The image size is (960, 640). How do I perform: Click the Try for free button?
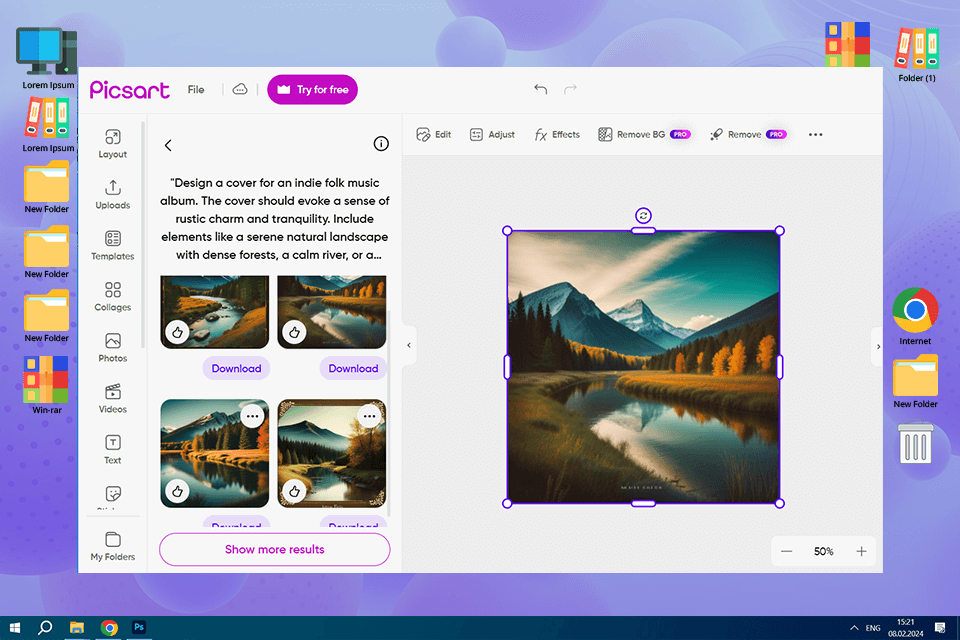[x=312, y=89]
